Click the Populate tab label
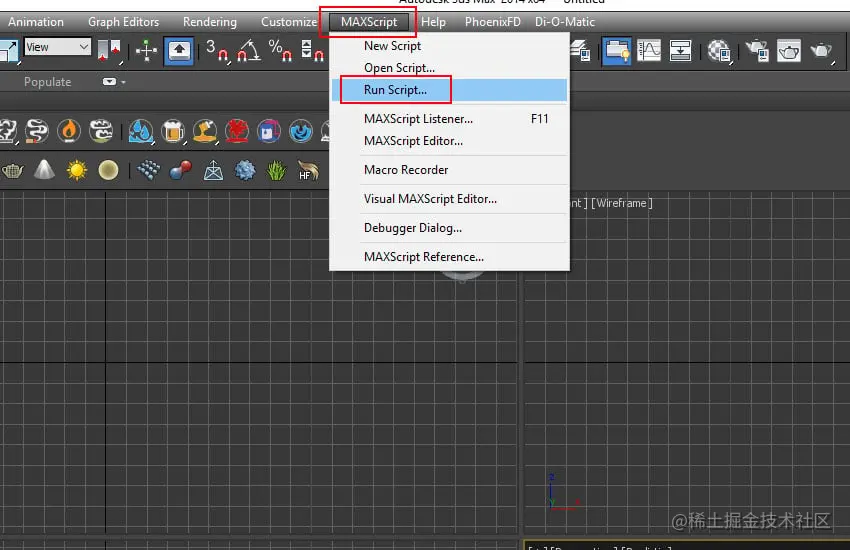The image size is (850, 550). tap(48, 82)
